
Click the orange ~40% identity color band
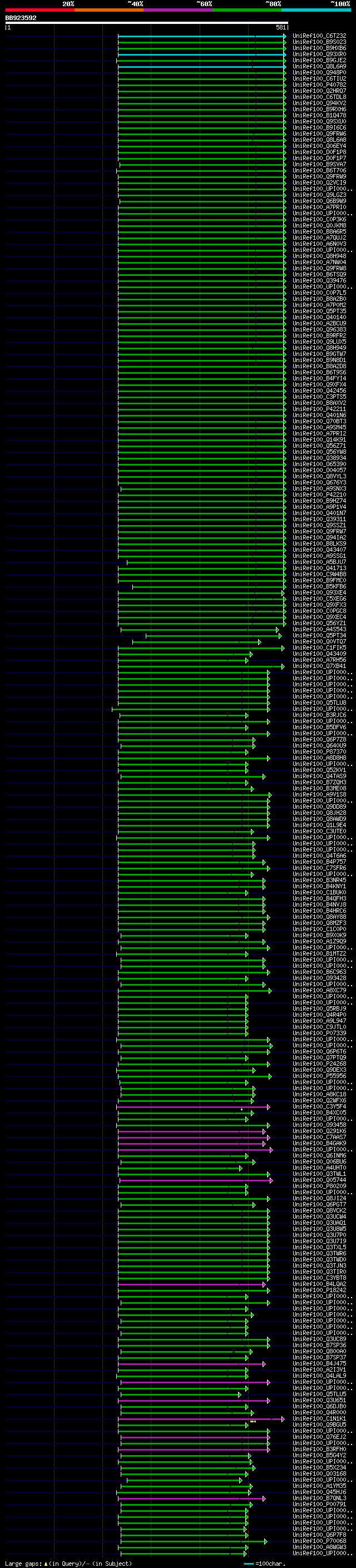(x=109, y=10)
